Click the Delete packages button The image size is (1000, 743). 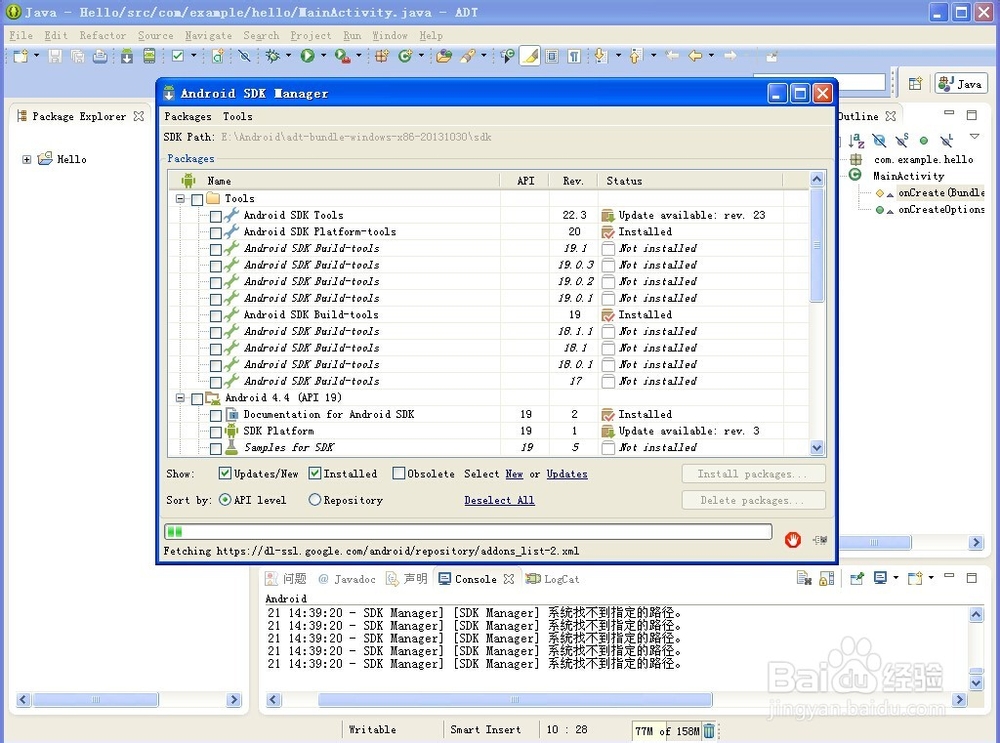753,501
